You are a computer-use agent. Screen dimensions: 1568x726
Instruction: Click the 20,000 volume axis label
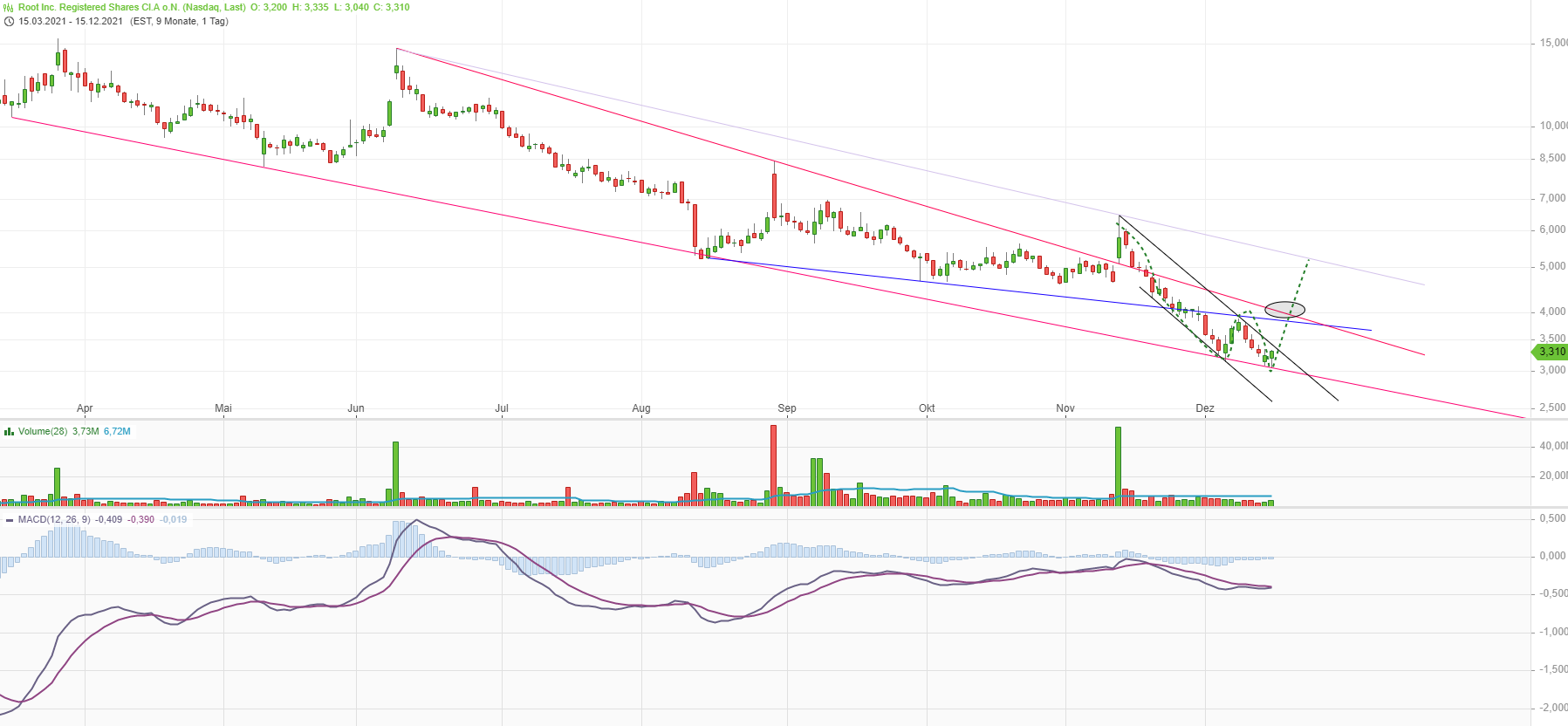coord(1553,476)
